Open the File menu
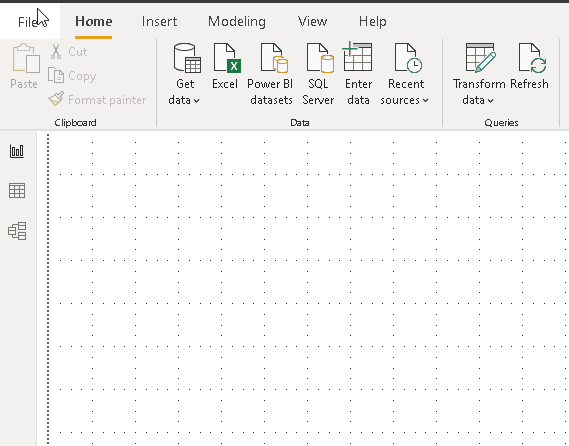 (28, 22)
